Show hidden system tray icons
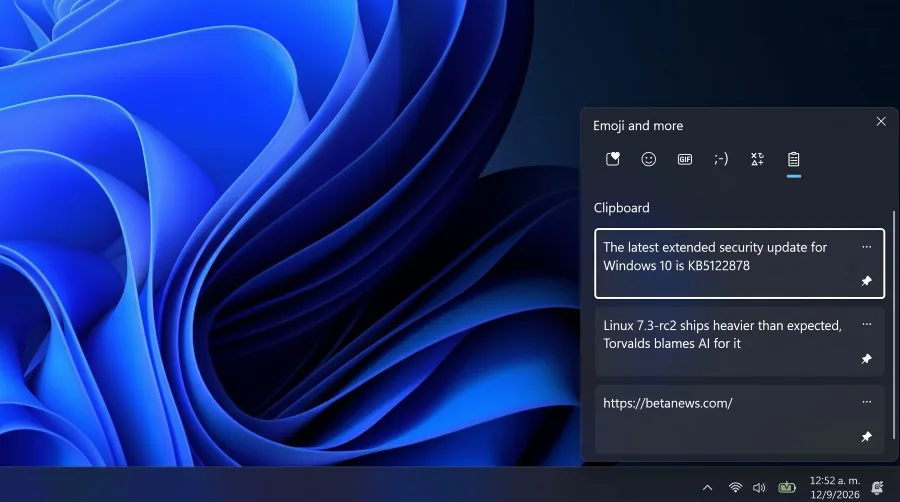Image resolution: width=900 pixels, height=502 pixels. [x=707, y=488]
